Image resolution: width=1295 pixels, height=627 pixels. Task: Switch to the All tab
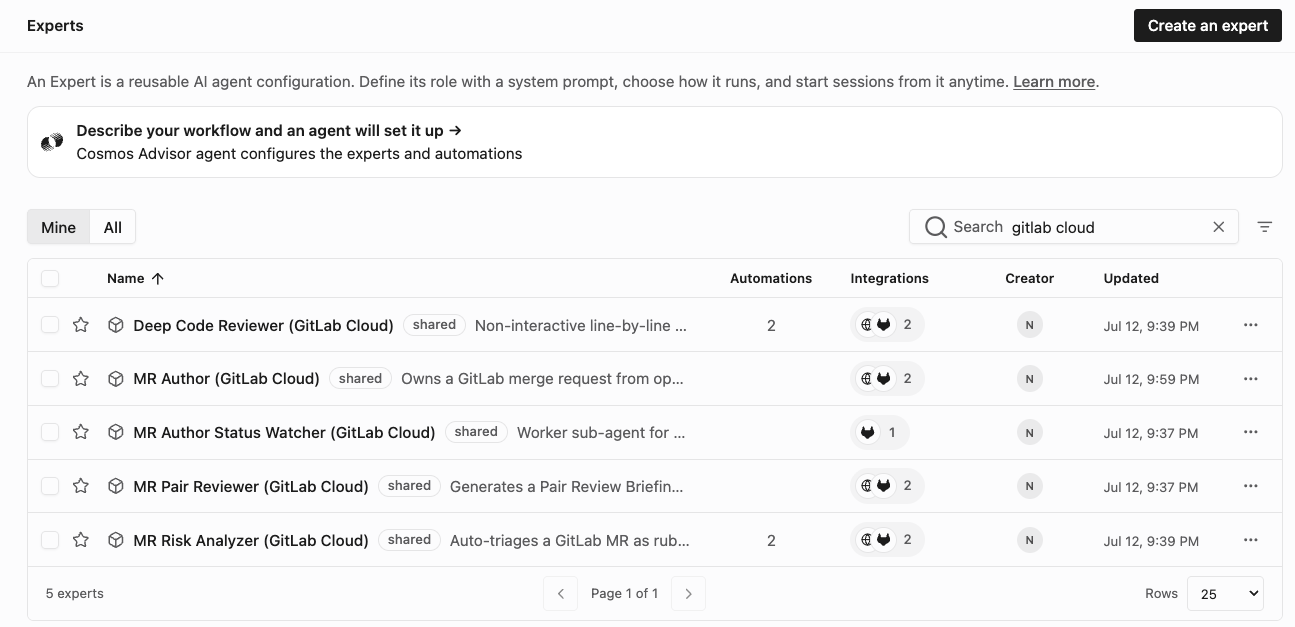click(113, 227)
